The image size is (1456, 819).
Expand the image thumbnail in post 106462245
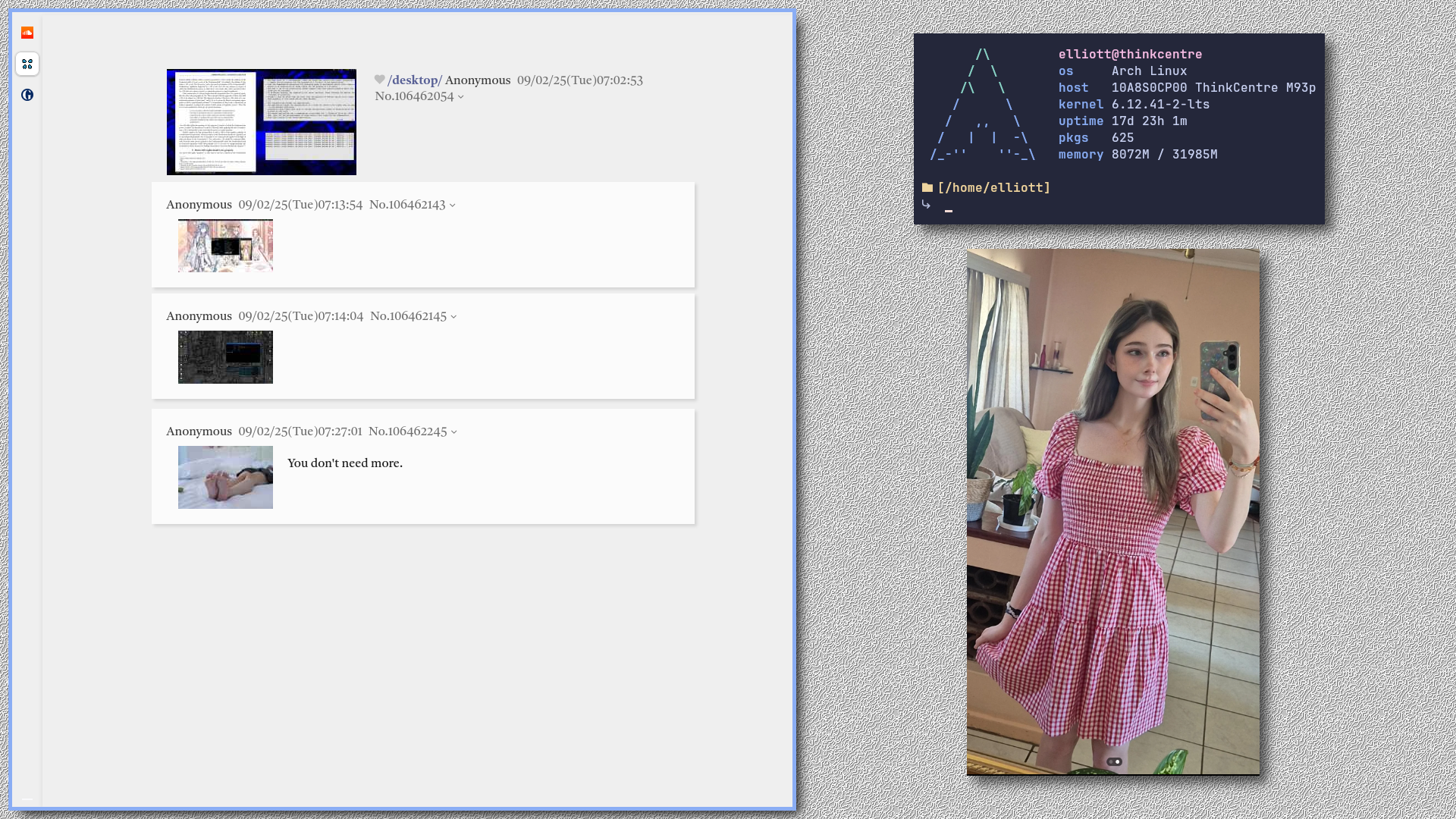pos(225,477)
